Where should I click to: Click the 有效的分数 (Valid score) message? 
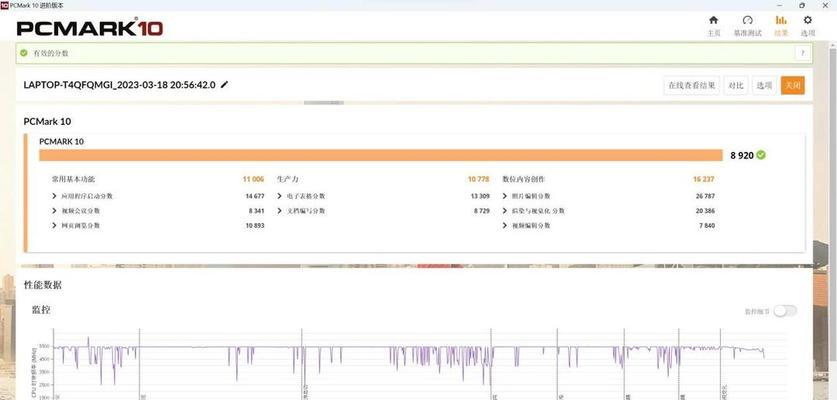click(x=51, y=53)
